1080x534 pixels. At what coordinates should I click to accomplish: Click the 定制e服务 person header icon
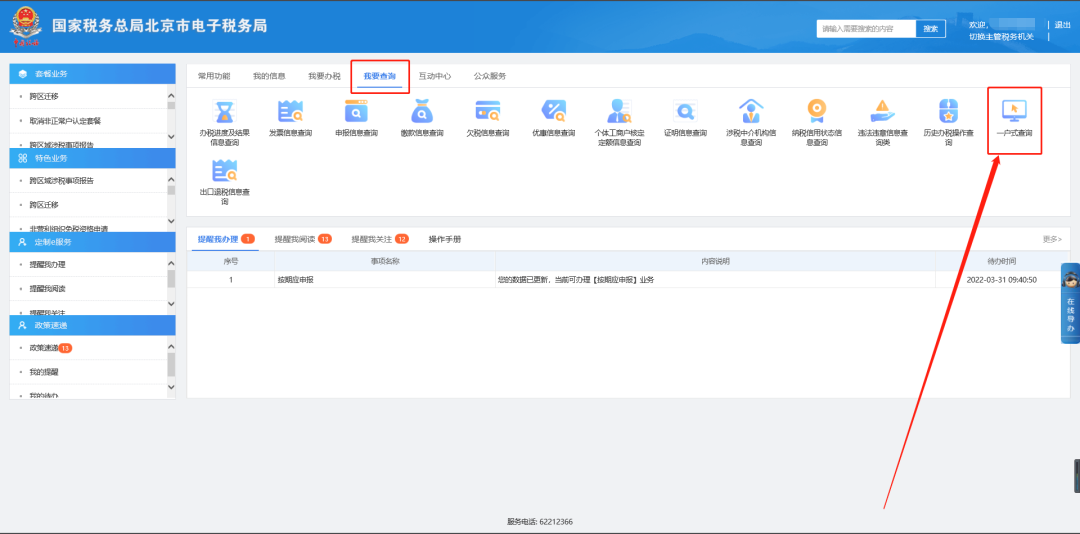coord(23,242)
